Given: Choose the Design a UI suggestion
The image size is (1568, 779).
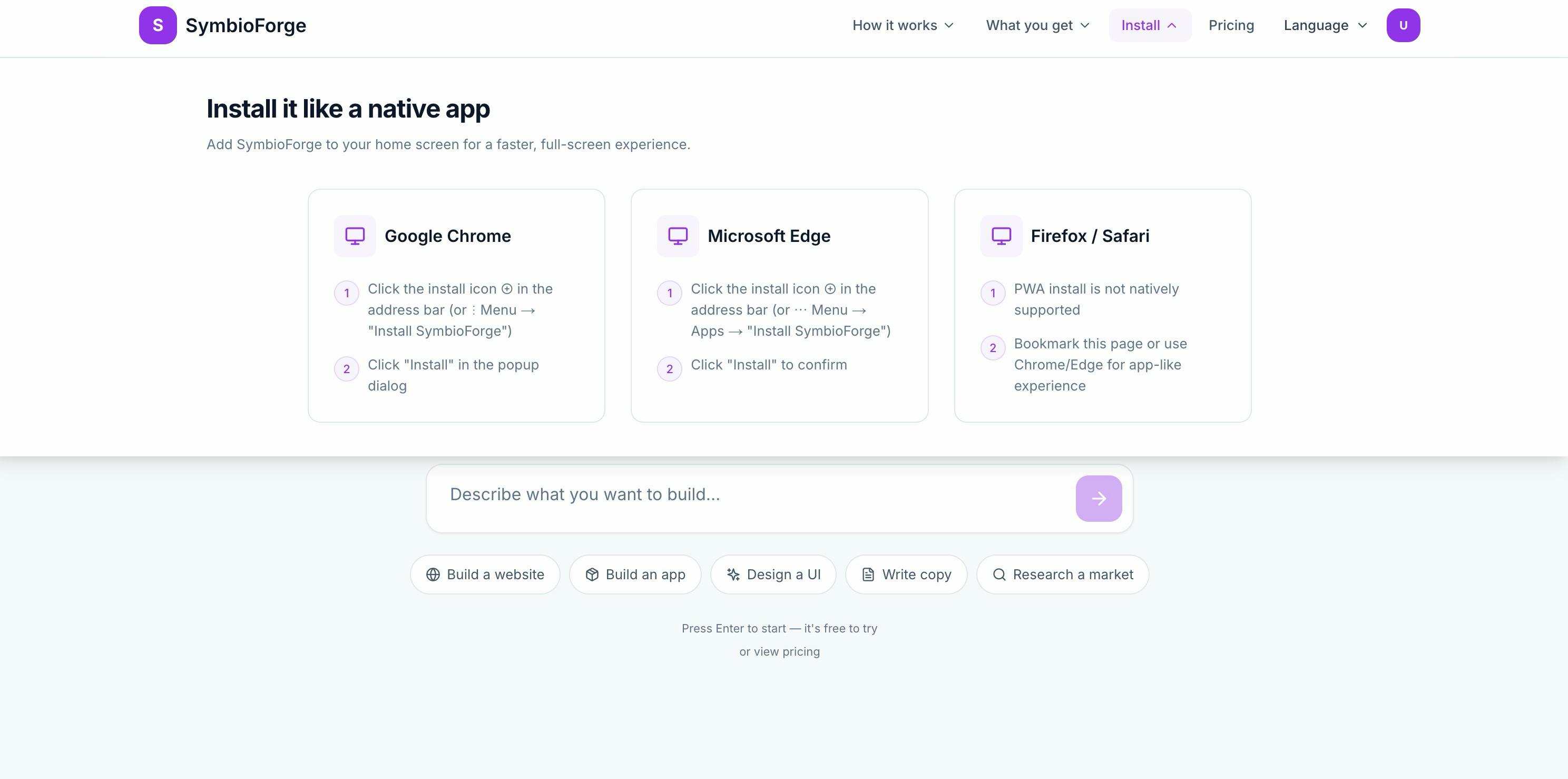Looking at the screenshot, I should (x=773, y=574).
